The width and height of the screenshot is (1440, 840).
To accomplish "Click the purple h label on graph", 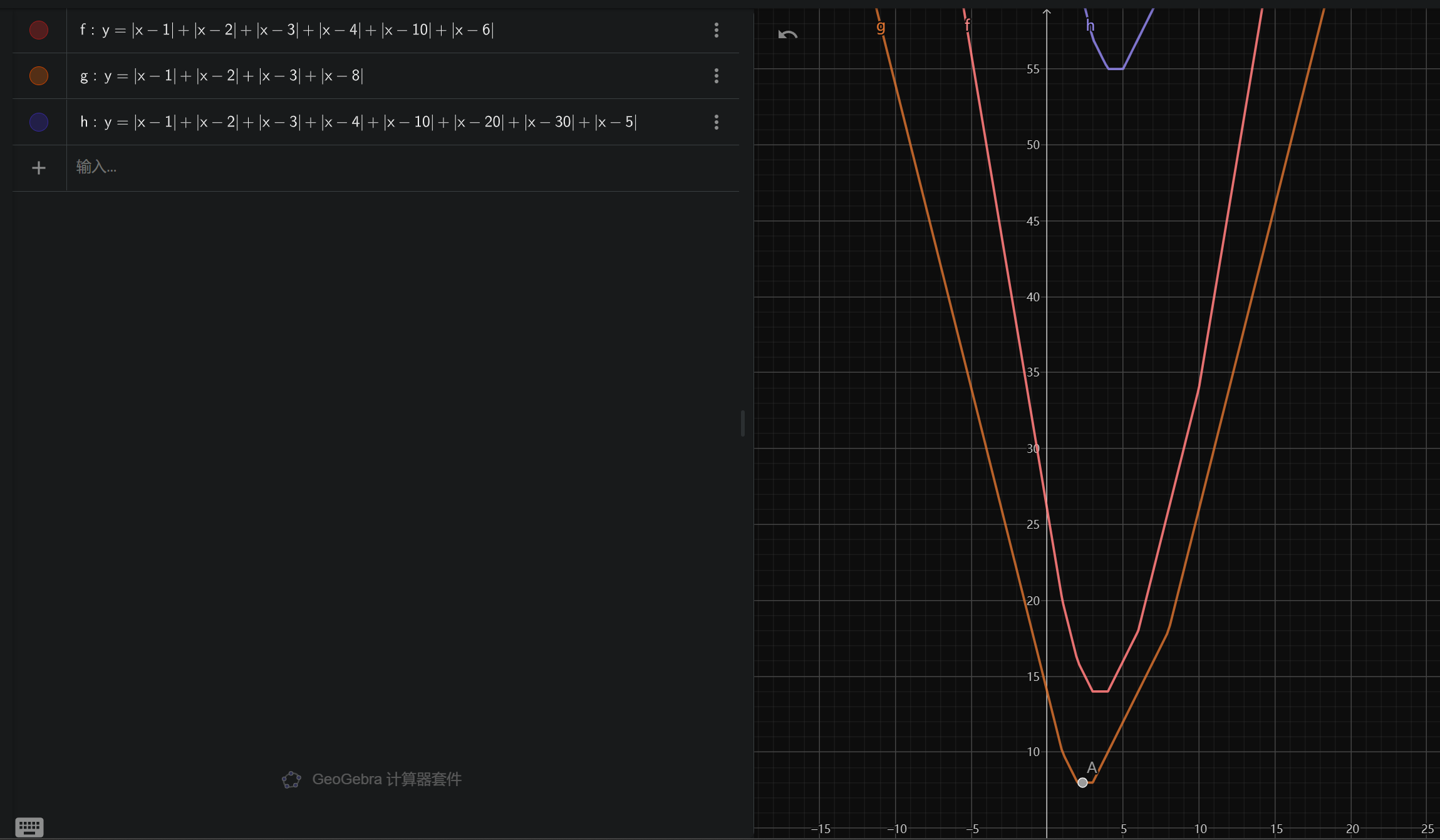I will point(1090,26).
